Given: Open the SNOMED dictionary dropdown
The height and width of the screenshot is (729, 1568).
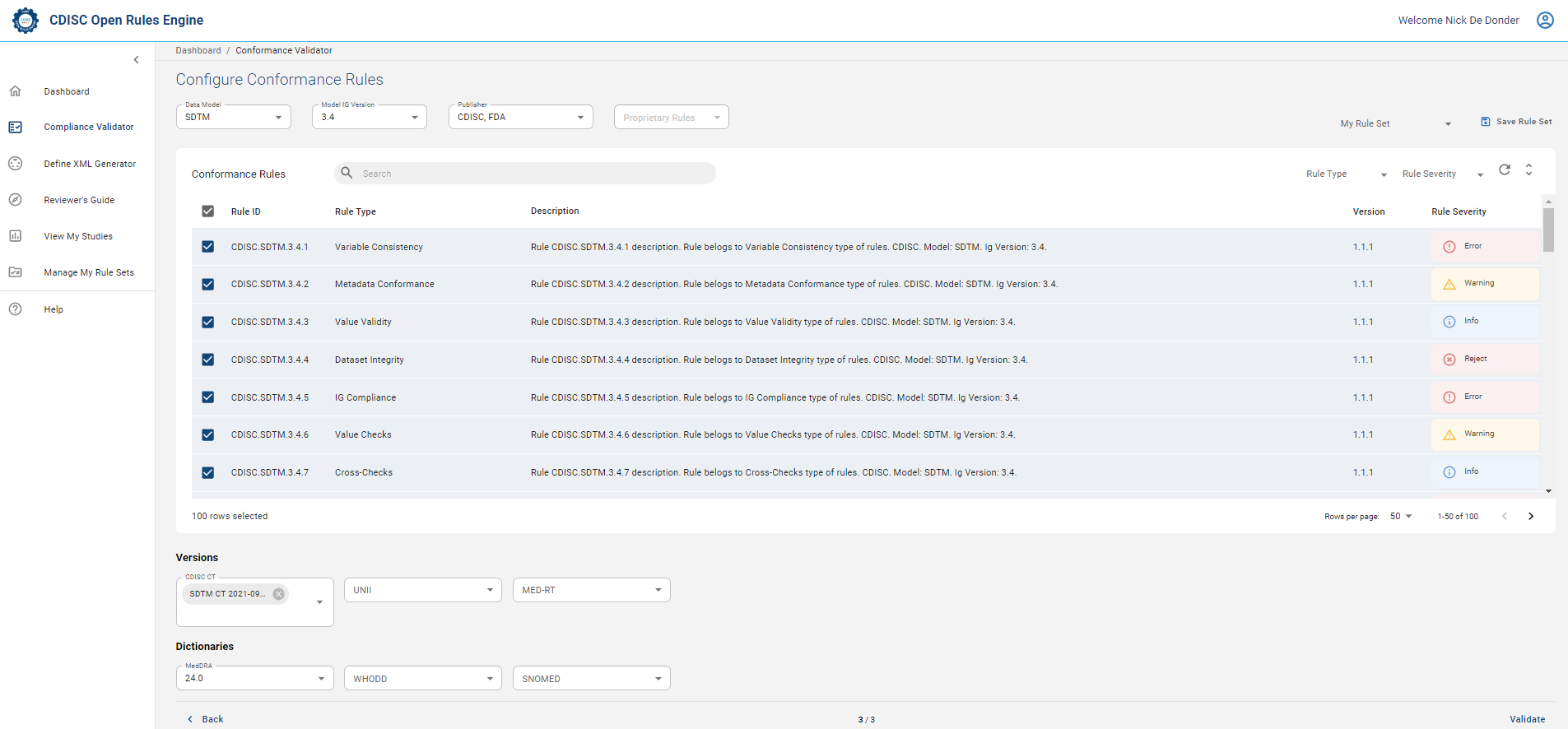Looking at the screenshot, I should (592, 678).
